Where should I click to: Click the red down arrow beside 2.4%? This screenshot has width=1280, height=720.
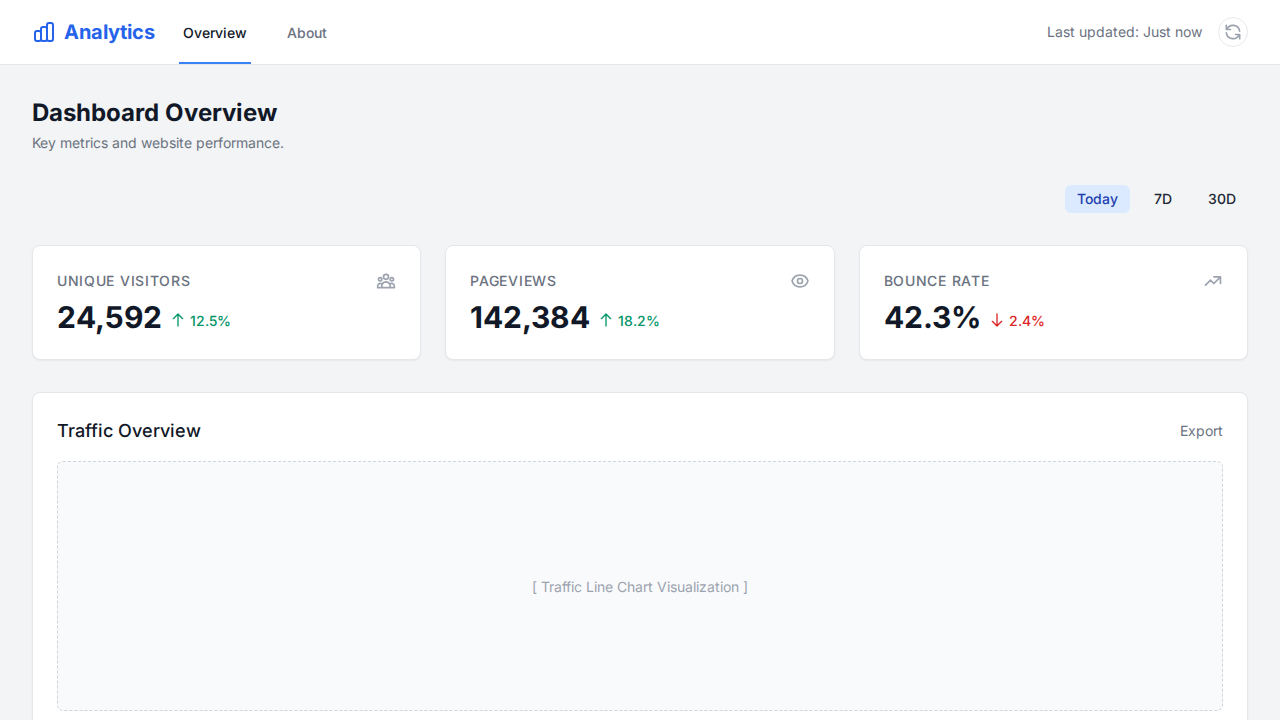point(995,320)
